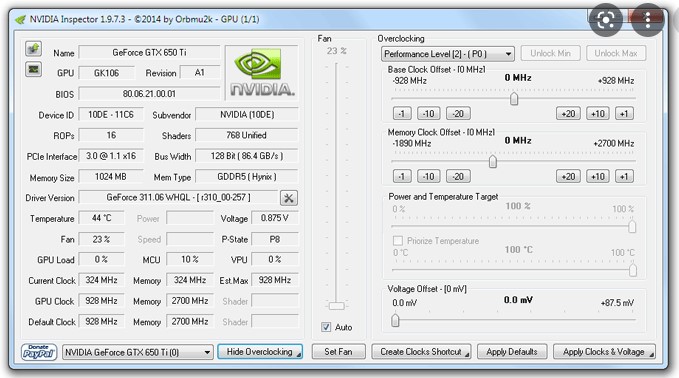Click the upload screenshot icon beside Name
The height and width of the screenshot is (378, 679).
(33, 48)
